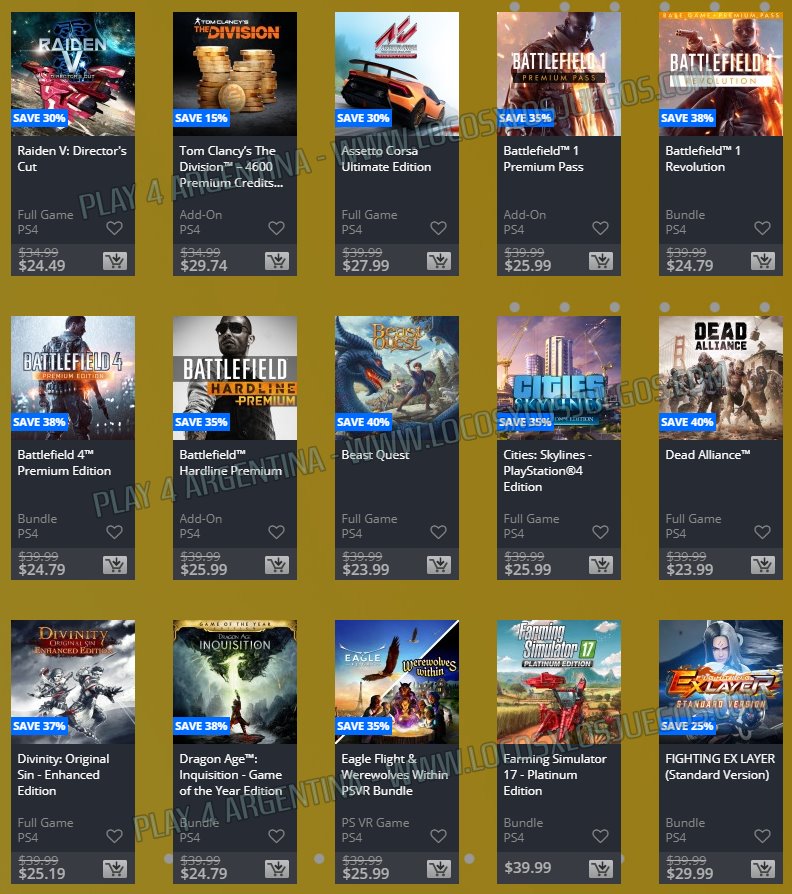This screenshot has height=894, width=792.
Task: Toggle wishlist heart on Battlefield 1 Premium Pass
Action: (600, 228)
